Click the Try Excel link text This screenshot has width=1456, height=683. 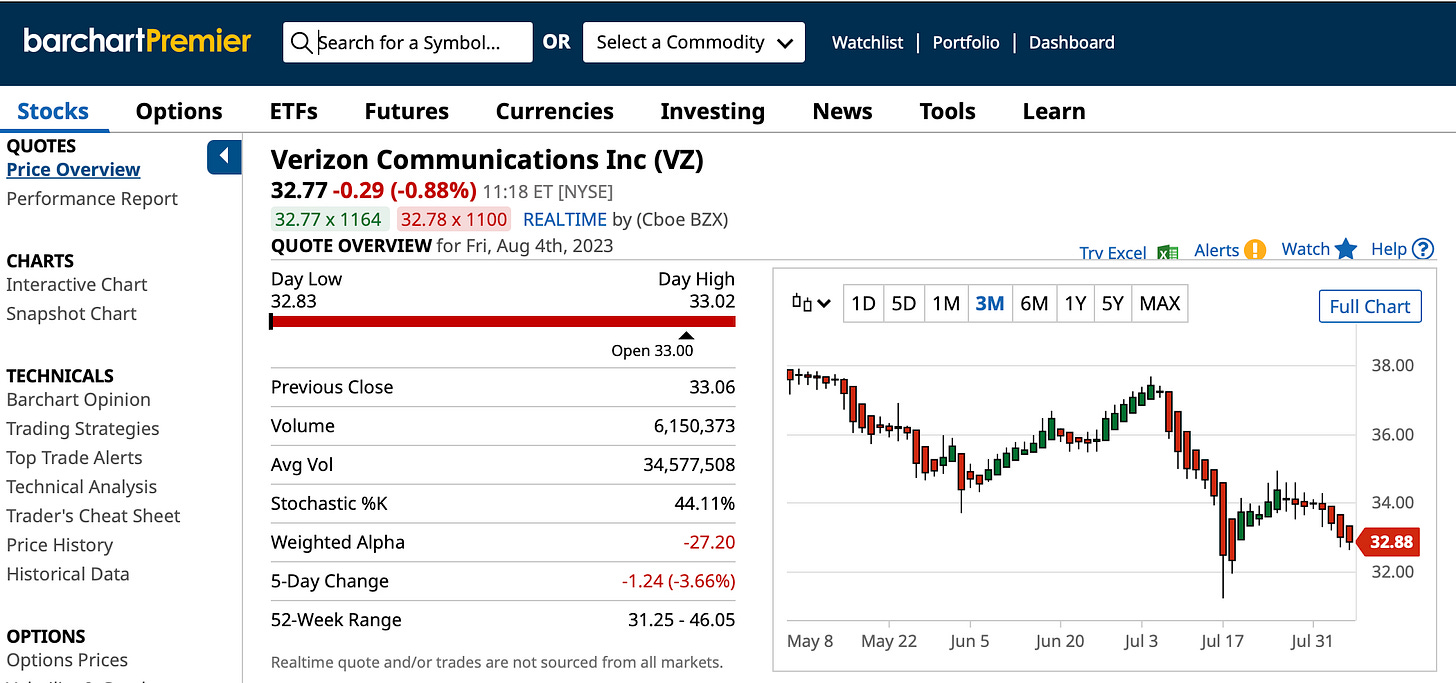coord(1113,253)
